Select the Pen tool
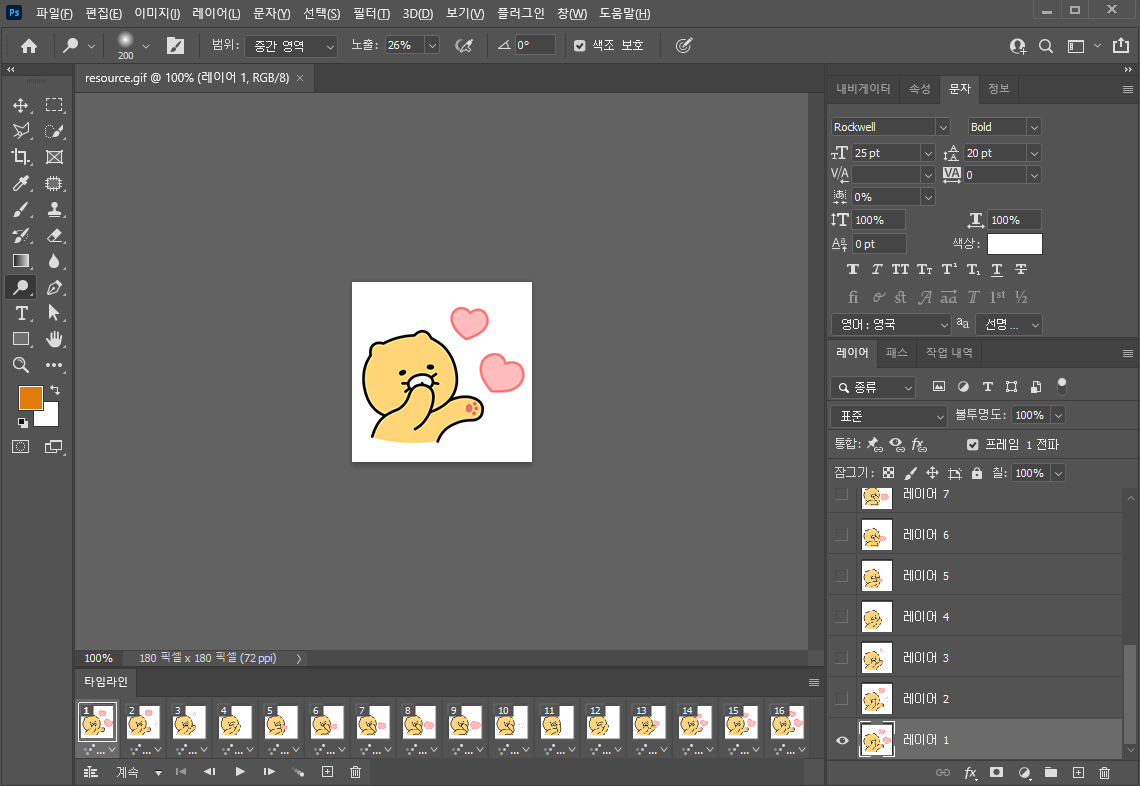Screen dimensions: 1140x786 tap(54, 287)
